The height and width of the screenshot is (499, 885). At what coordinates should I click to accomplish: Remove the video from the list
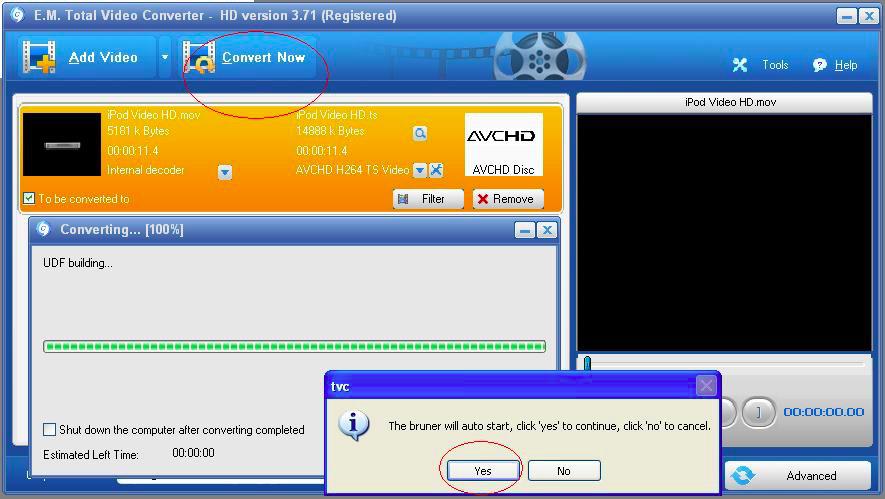click(x=507, y=199)
